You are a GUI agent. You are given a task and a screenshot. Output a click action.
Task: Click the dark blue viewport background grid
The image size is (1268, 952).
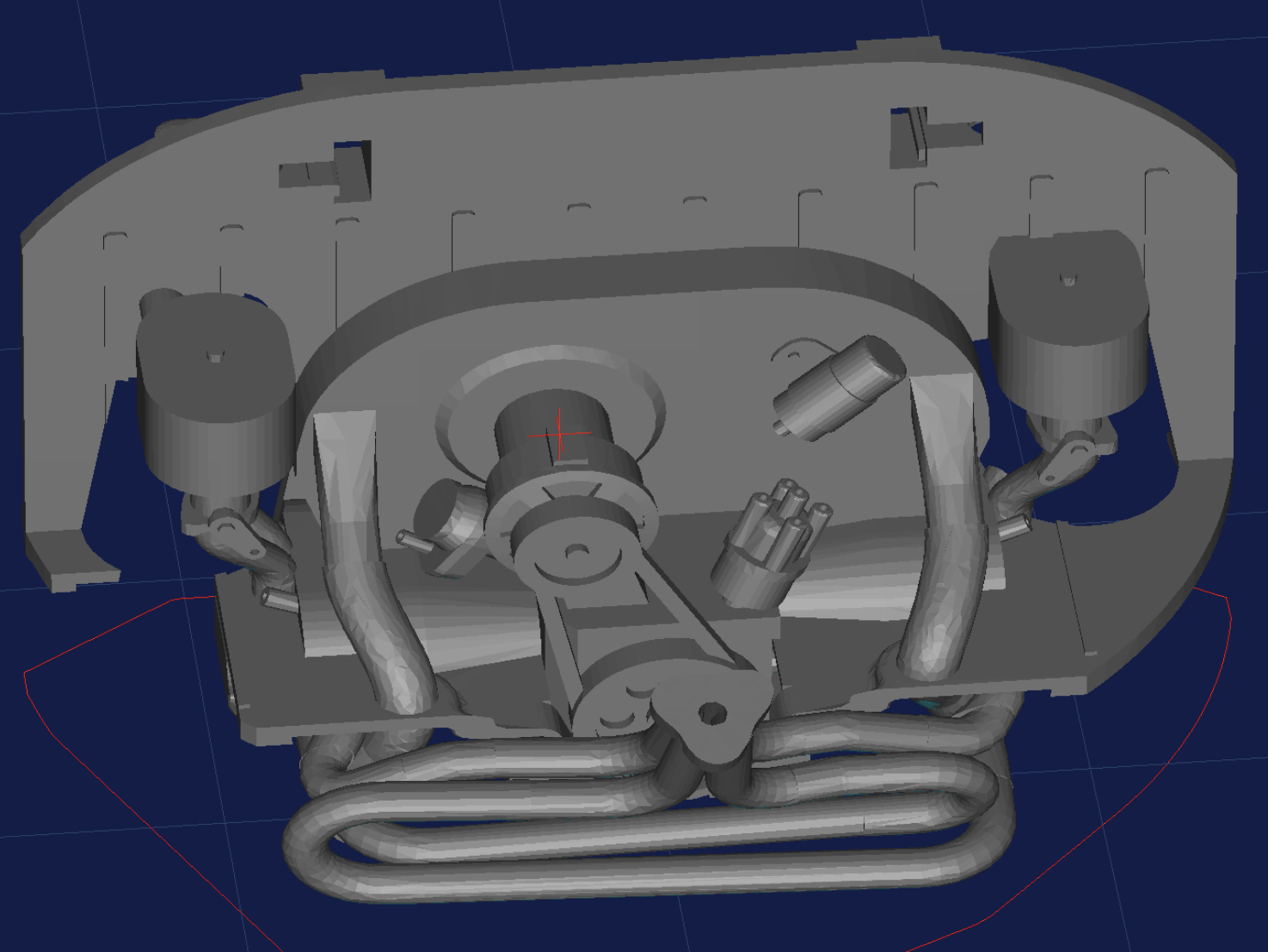point(103,817)
